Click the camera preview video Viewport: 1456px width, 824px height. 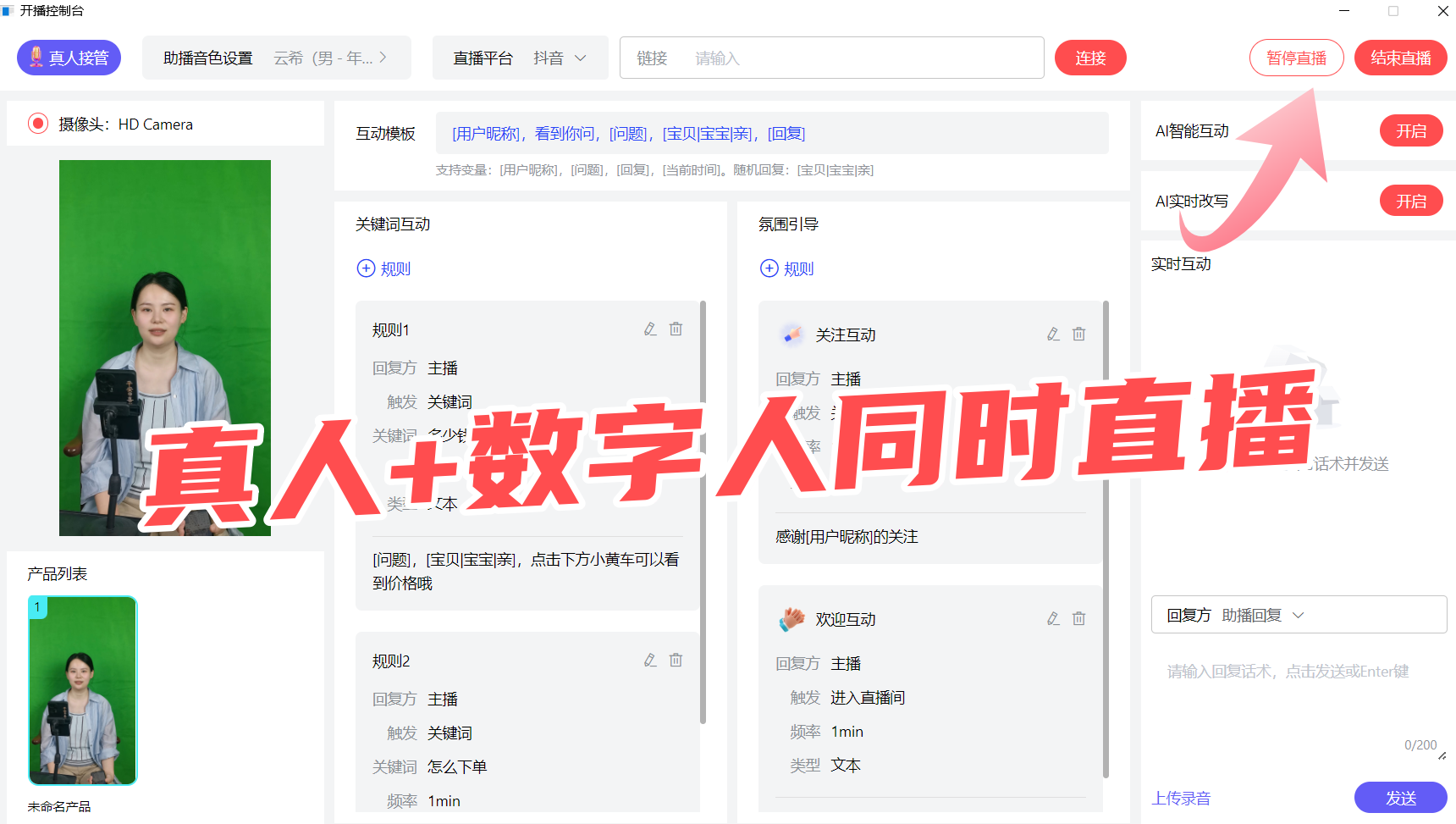(165, 348)
